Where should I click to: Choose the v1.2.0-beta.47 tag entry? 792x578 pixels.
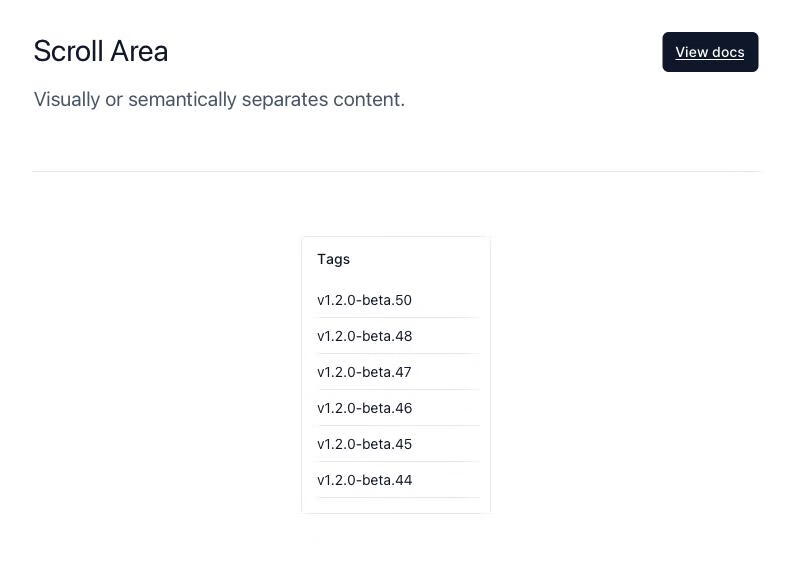pyautogui.click(x=364, y=372)
